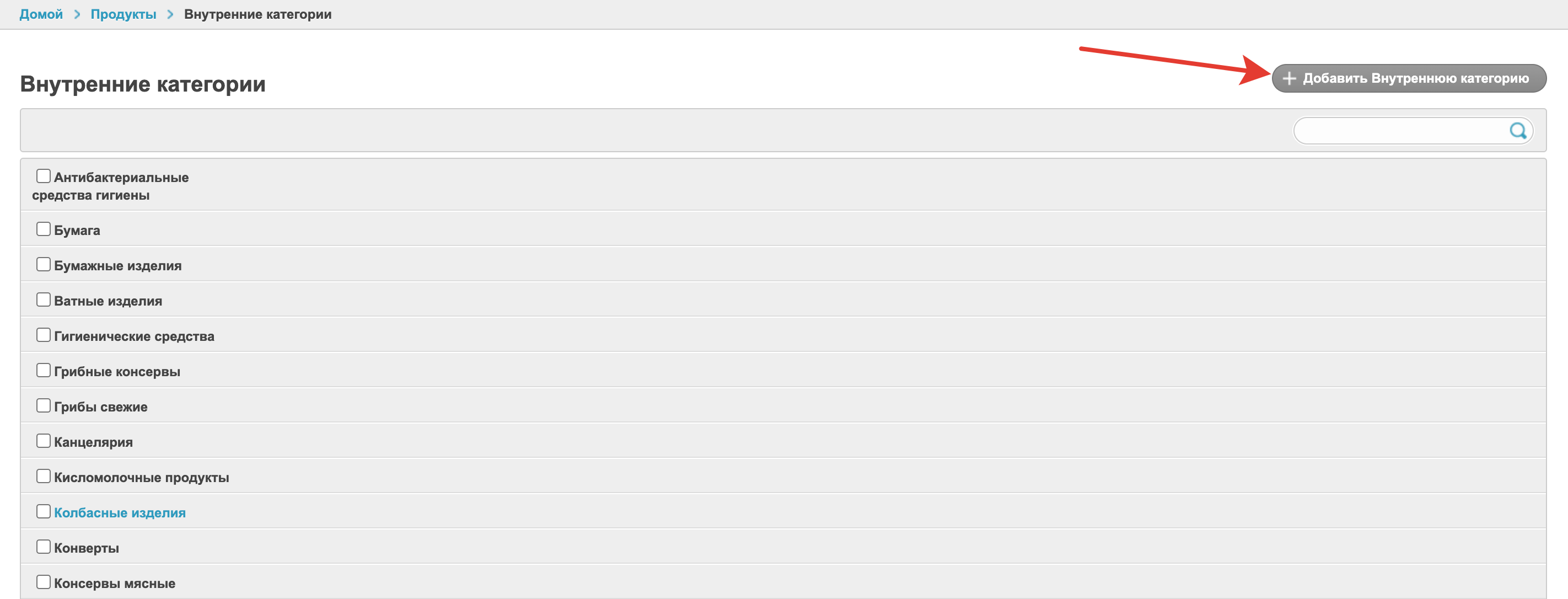Toggle the Колбасные изделия checkbox
Image resolution: width=1568 pixels, height=599 pixels.
point(43,511)
